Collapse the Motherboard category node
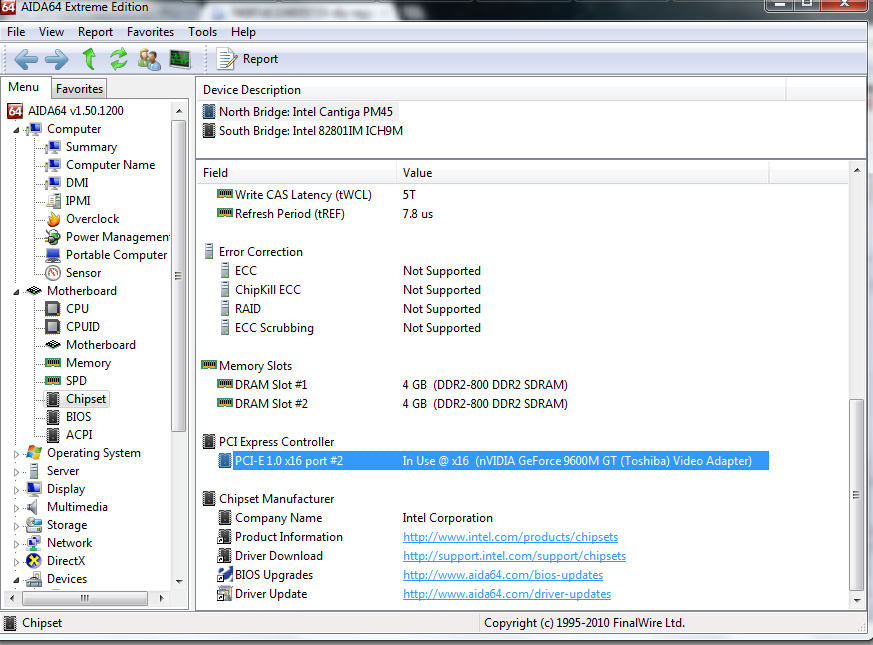 16,291
